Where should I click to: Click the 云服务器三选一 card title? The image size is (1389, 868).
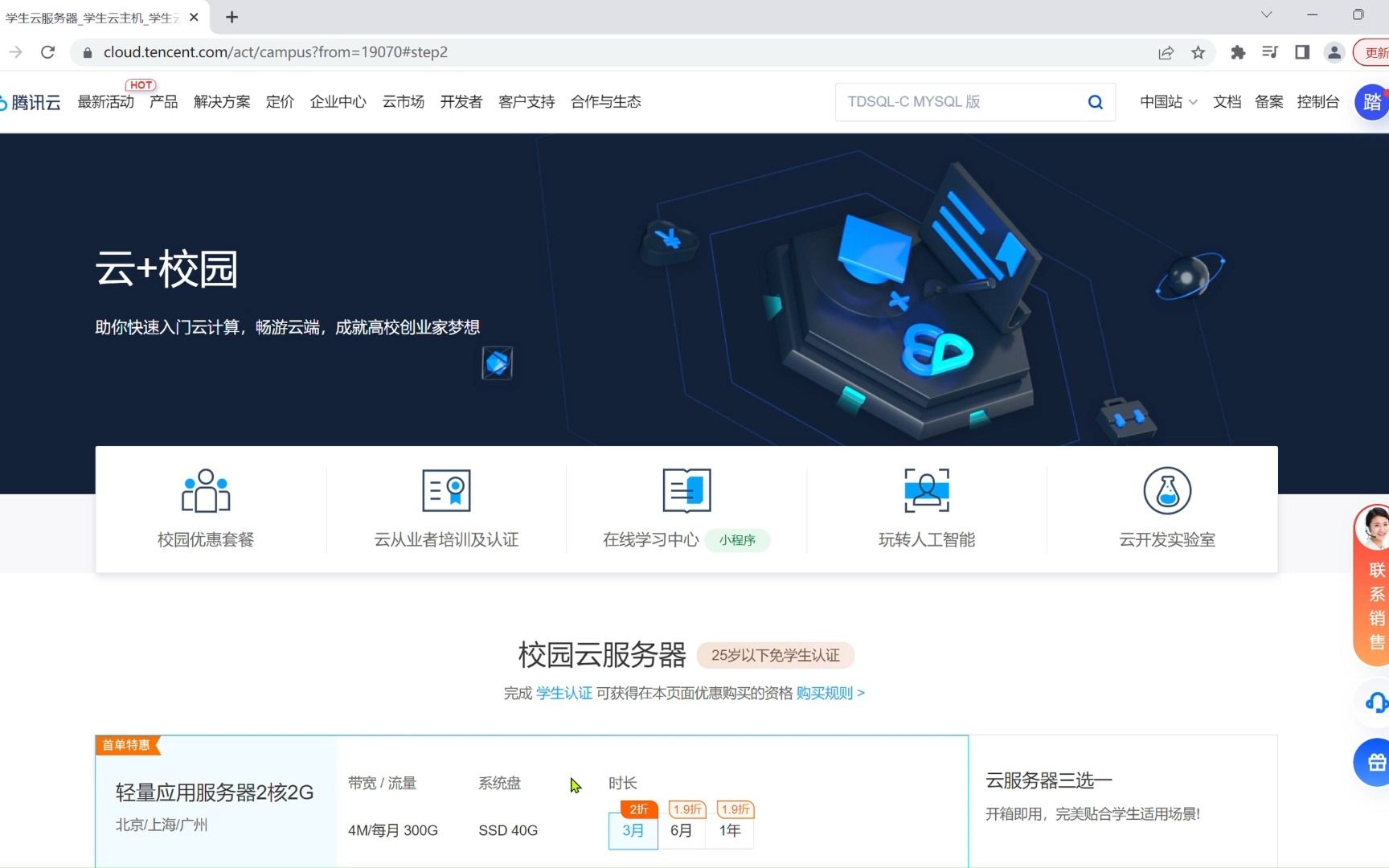[x=1049, y=780]
